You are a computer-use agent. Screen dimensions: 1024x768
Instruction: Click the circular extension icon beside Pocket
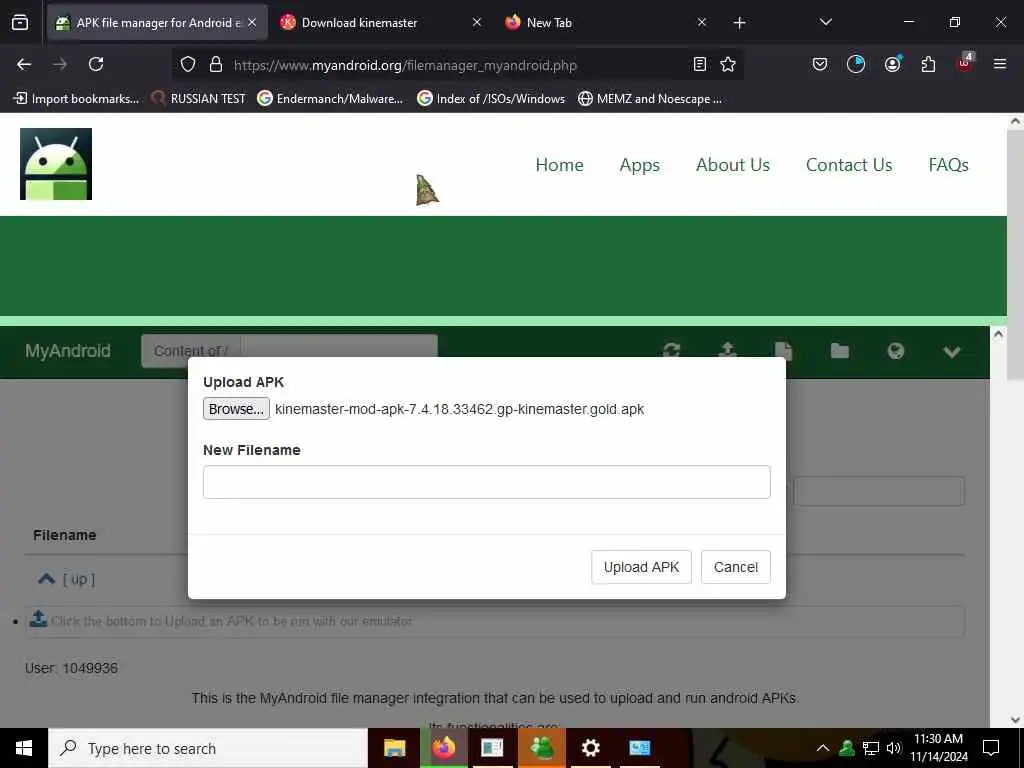tap(856, 64)
